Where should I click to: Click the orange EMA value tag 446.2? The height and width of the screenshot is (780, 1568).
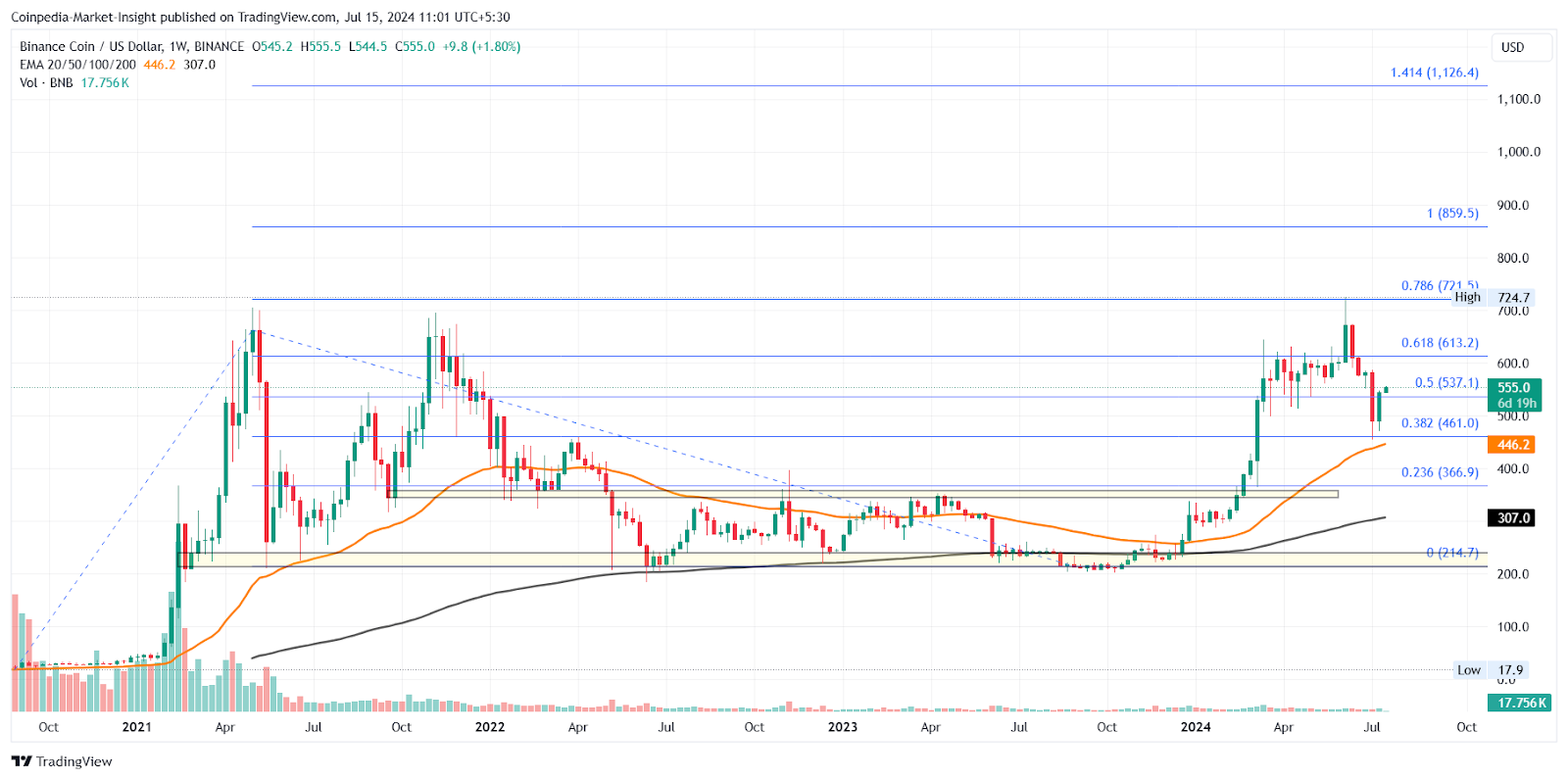(x=1512, y=445)
